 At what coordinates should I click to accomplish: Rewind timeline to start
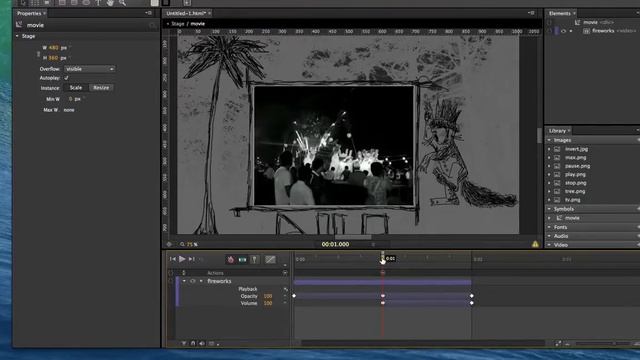click(173, 259)
